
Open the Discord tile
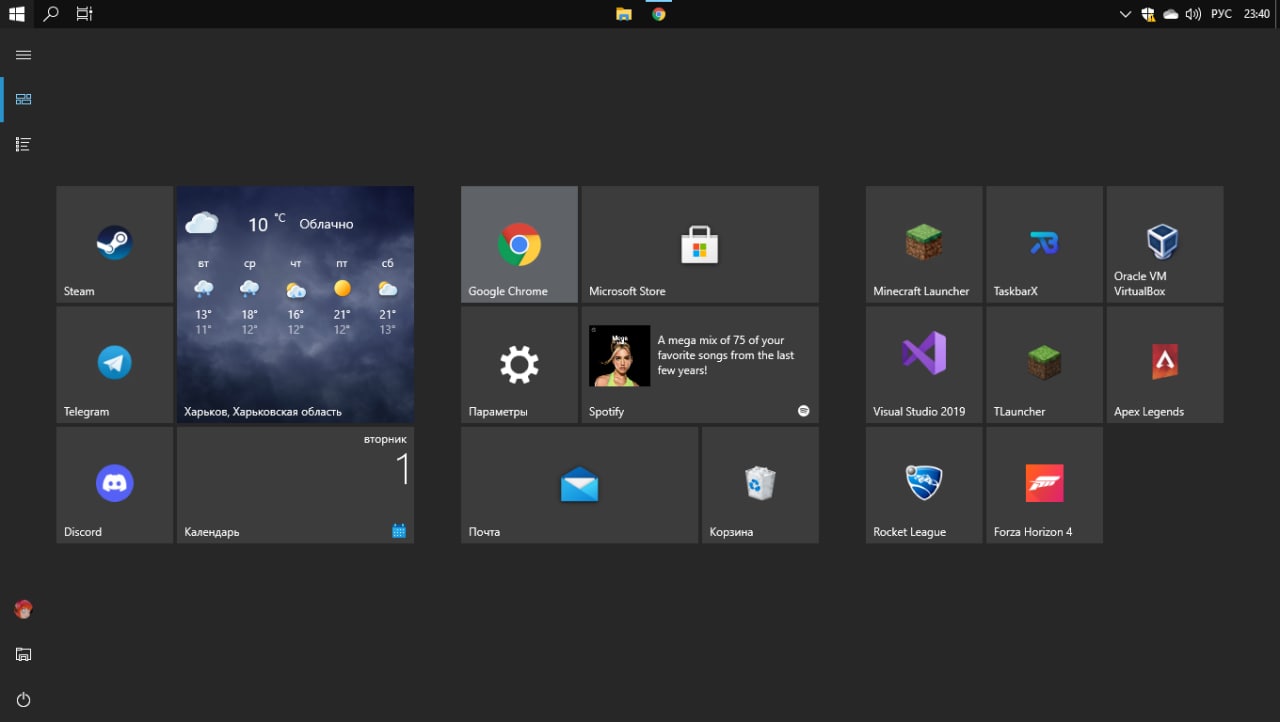(x=115, y=485)
